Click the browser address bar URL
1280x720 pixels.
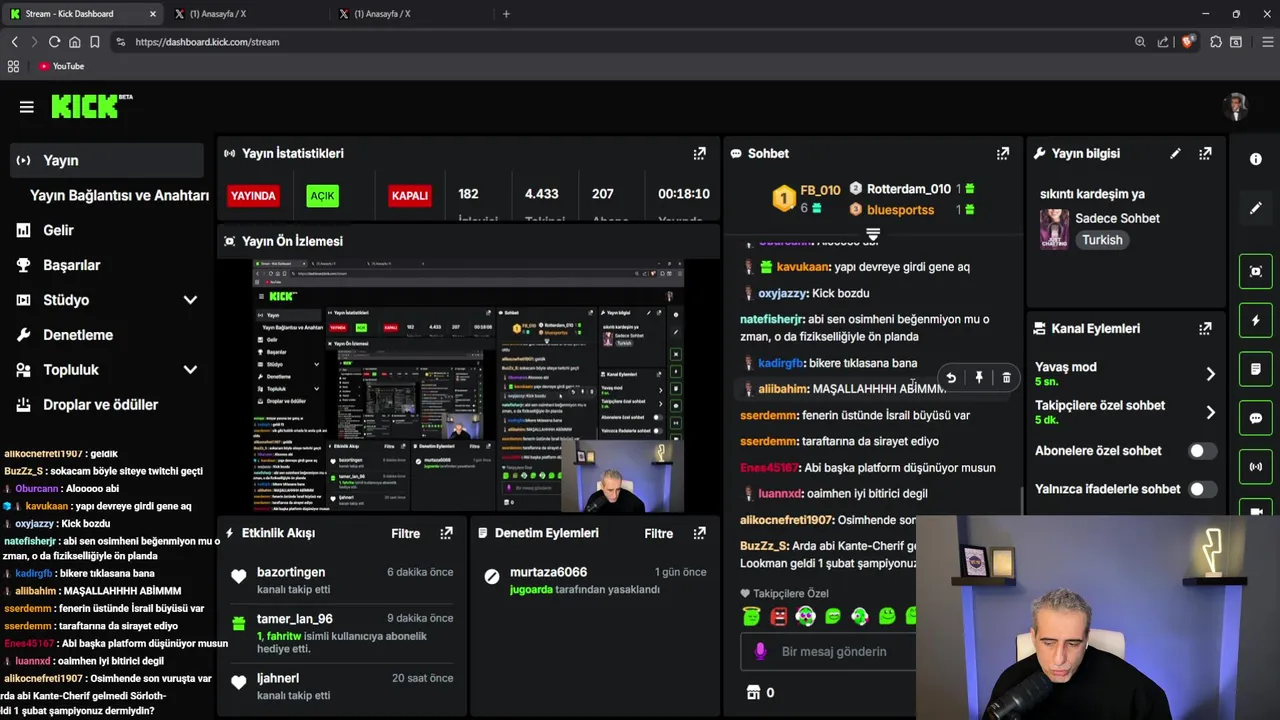(207, 42)
